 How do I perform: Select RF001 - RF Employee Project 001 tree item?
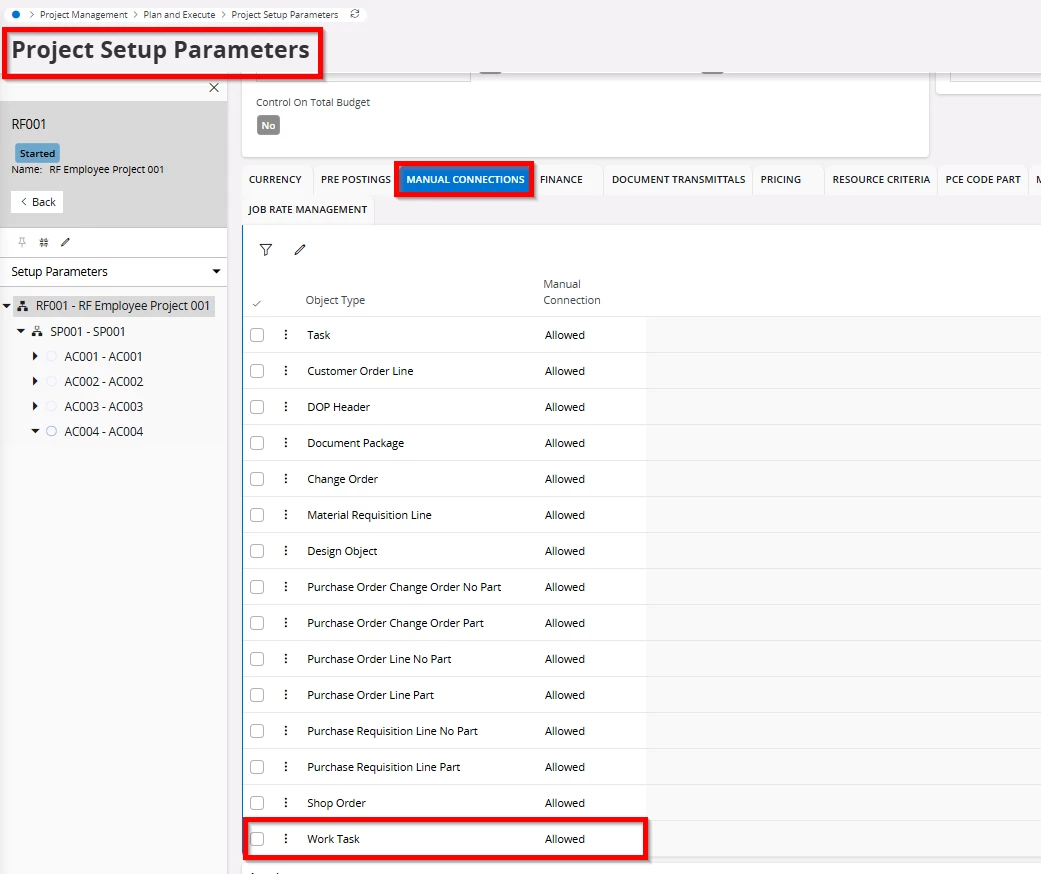[123, 306]
